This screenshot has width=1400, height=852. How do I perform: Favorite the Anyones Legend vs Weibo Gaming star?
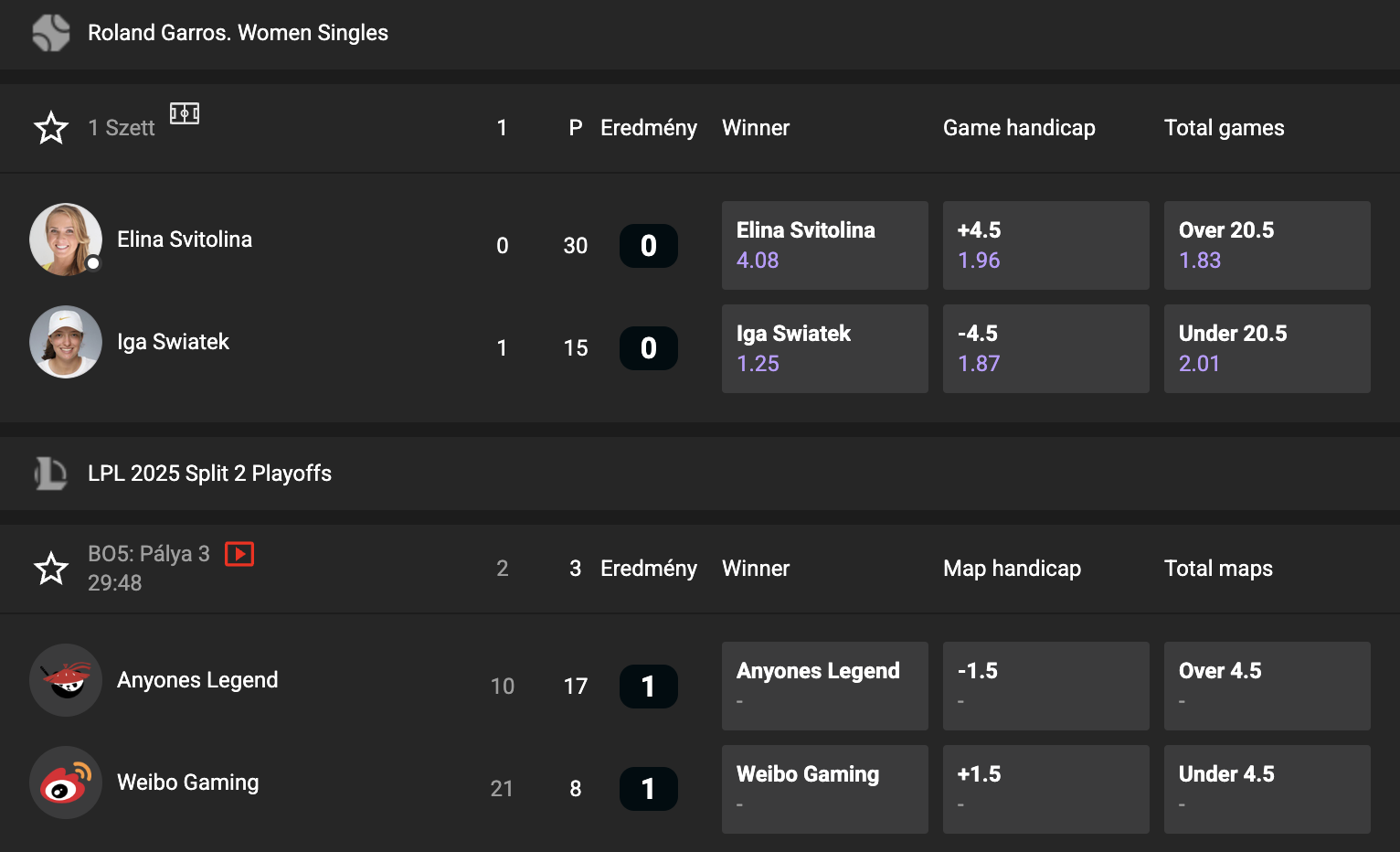(x=51, y=569)
